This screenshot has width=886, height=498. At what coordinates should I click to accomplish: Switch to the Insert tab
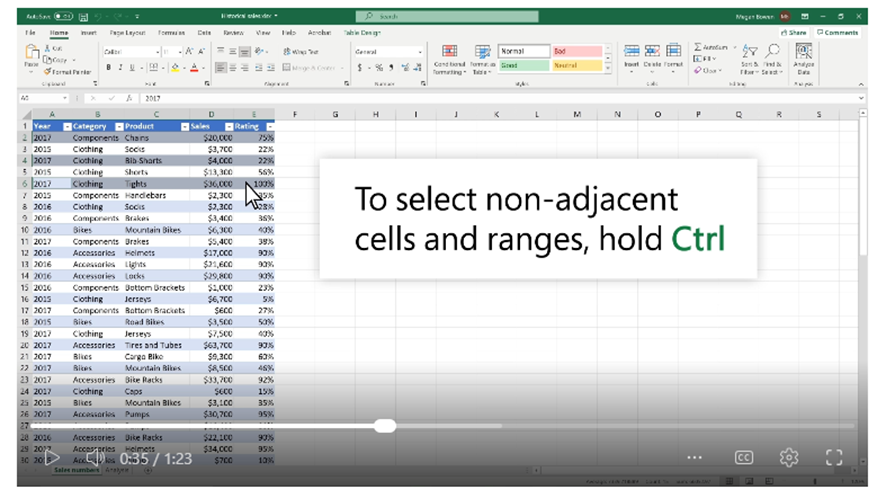click(88, 33)
